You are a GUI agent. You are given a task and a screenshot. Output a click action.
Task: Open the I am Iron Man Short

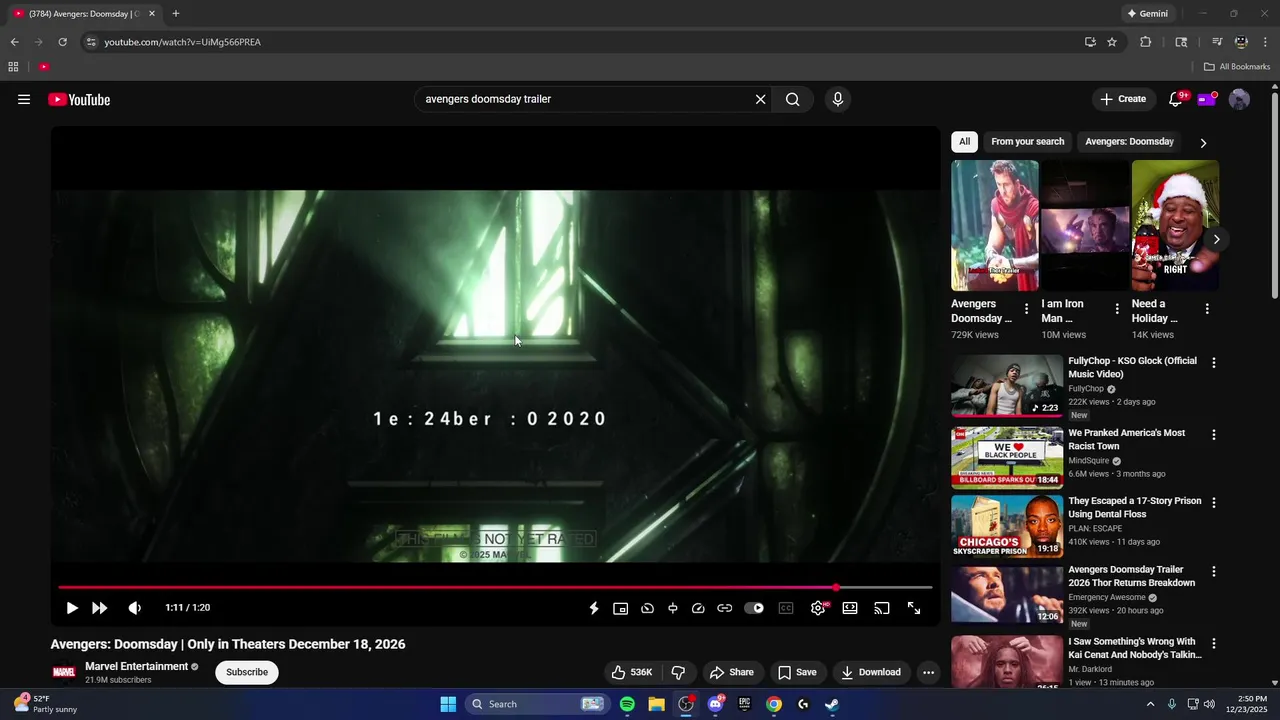(1085, 226)
